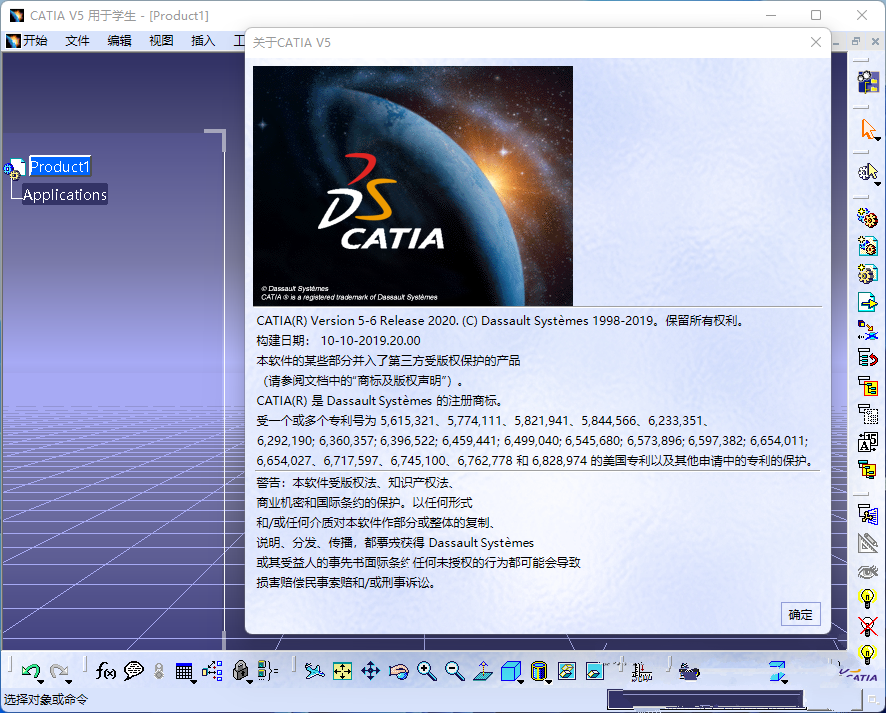Click the lock parameters icon
The image size is (886, 713).
coord(240,671)
